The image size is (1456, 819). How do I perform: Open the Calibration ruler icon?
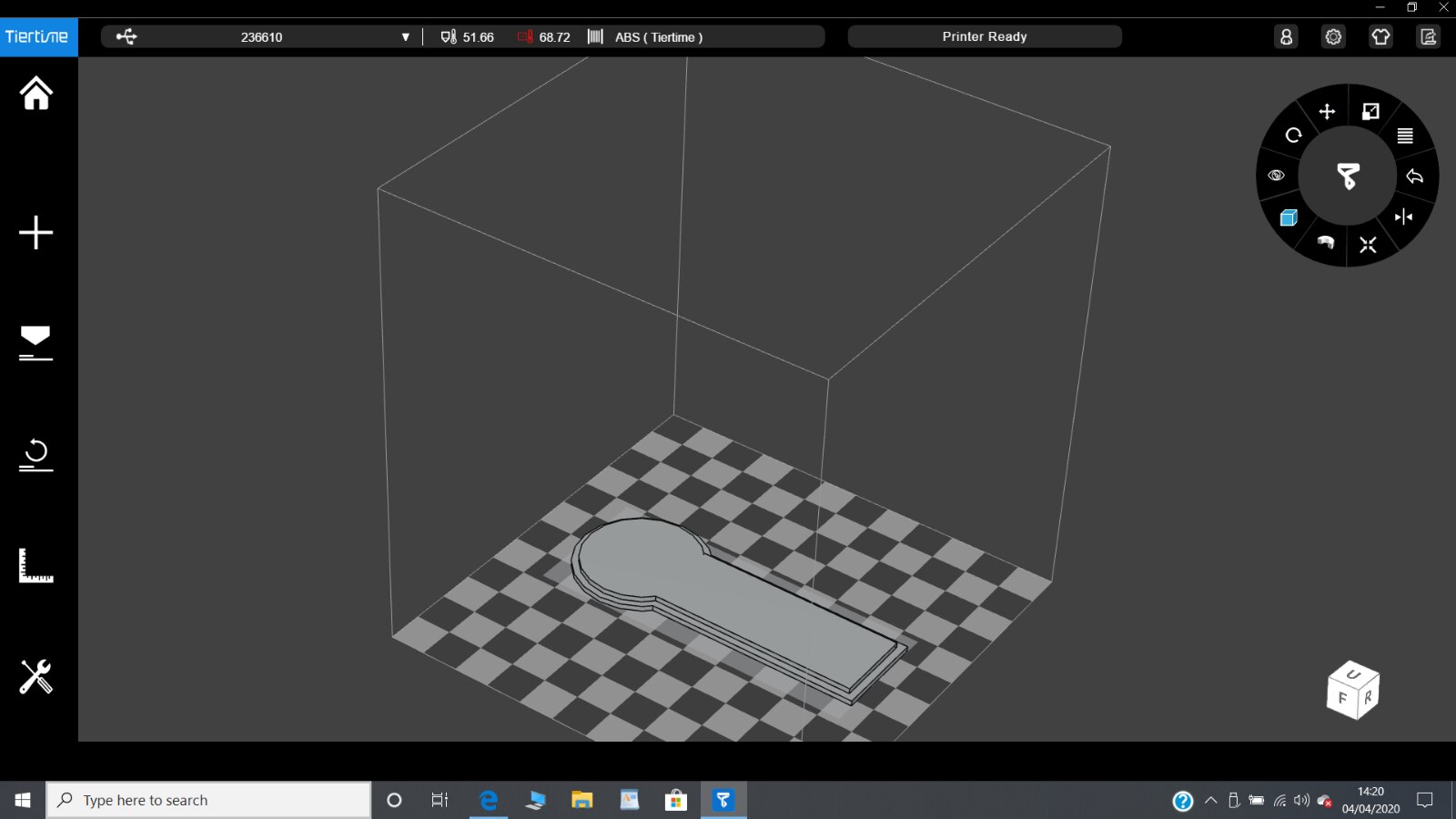36,565
